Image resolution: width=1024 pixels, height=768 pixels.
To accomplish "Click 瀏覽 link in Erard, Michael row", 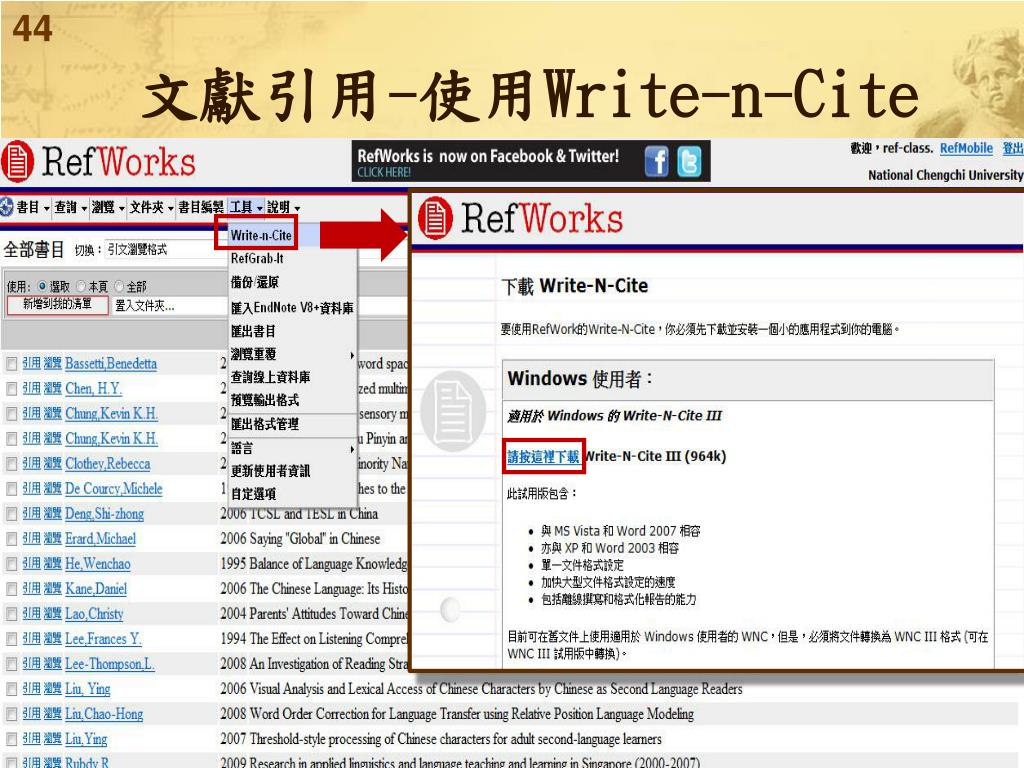I will [52, 539].
